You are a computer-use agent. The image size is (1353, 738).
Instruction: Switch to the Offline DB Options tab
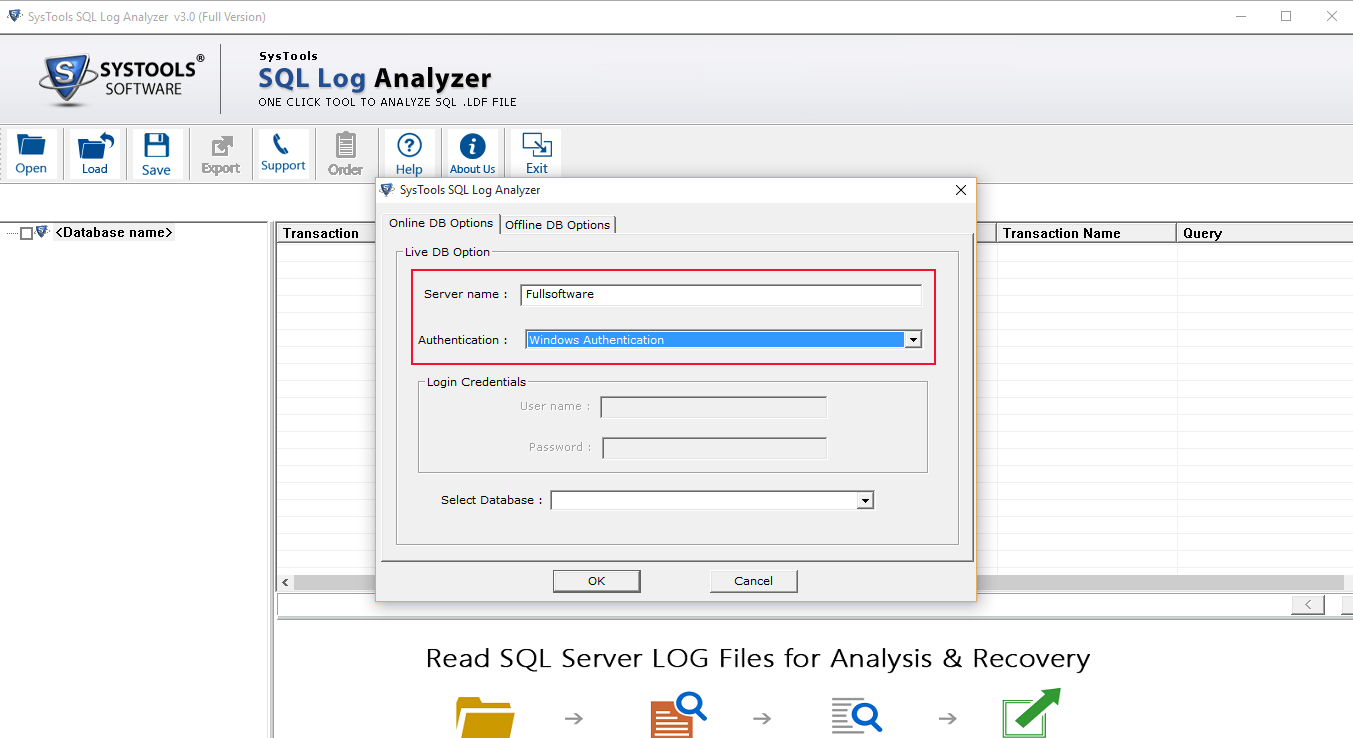click(x=557, y=225)
